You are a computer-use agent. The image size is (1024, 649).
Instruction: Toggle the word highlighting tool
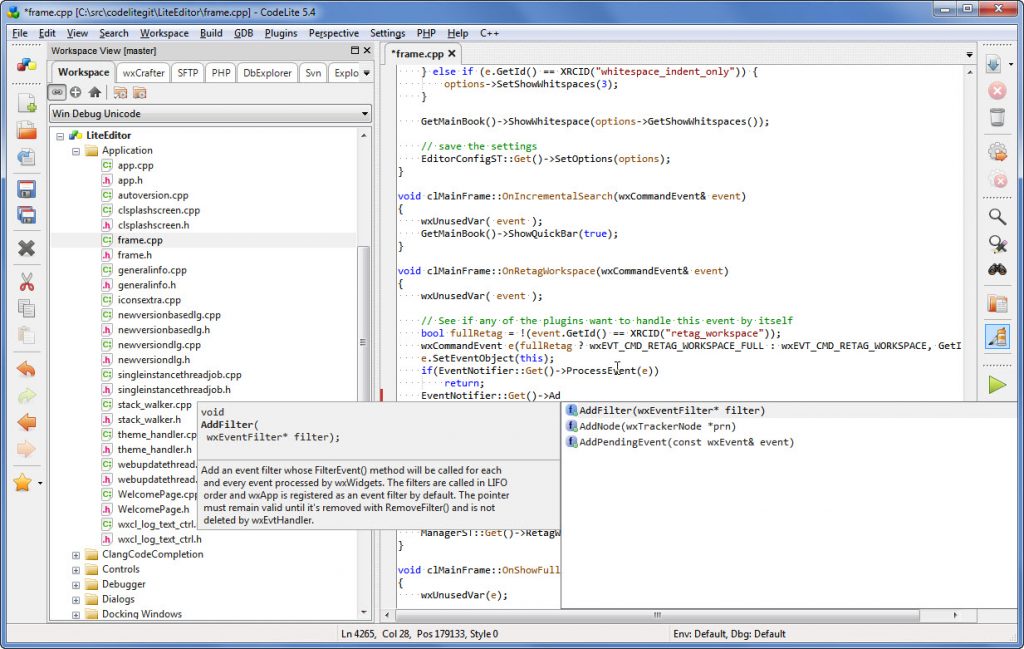(997, 337)
